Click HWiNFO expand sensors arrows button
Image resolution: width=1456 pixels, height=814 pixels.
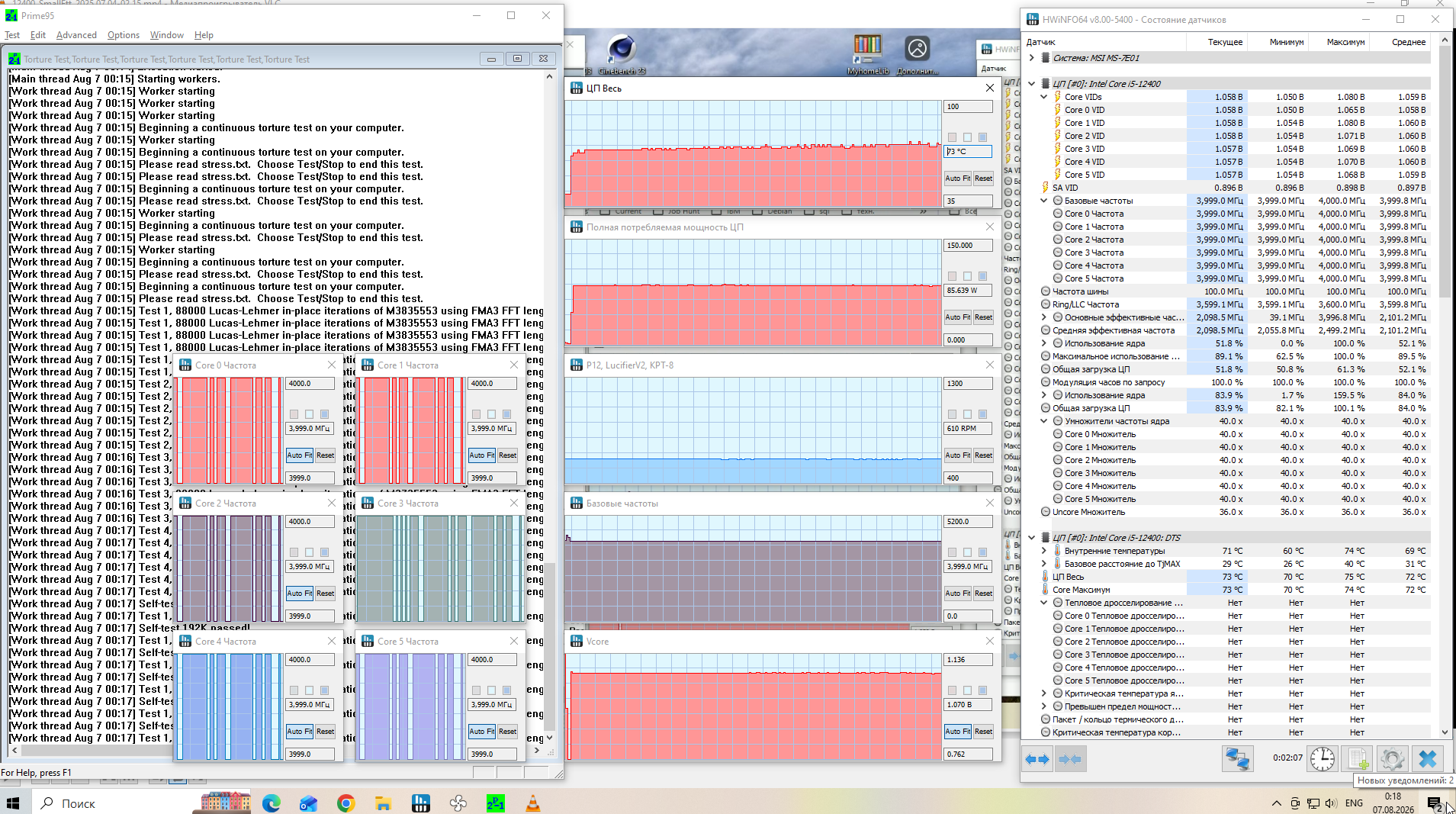pos(1037,759)
